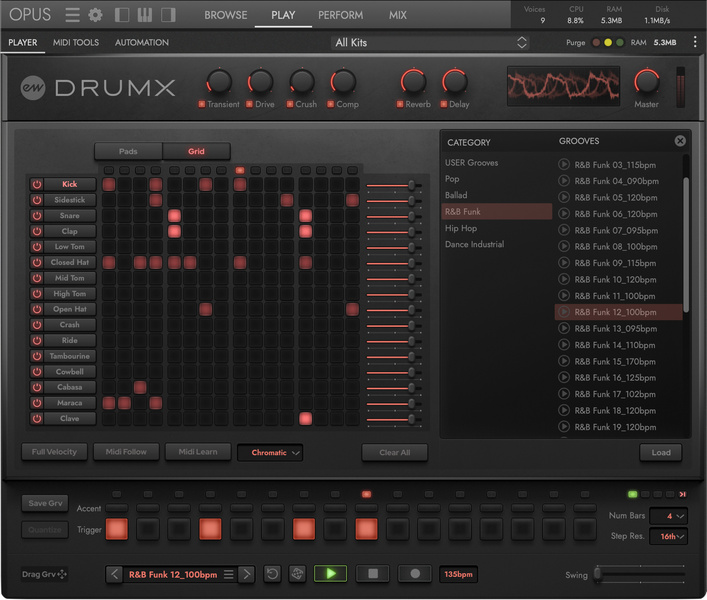Preview R&B Funk 19_120bpm groove

coord(564,426)
